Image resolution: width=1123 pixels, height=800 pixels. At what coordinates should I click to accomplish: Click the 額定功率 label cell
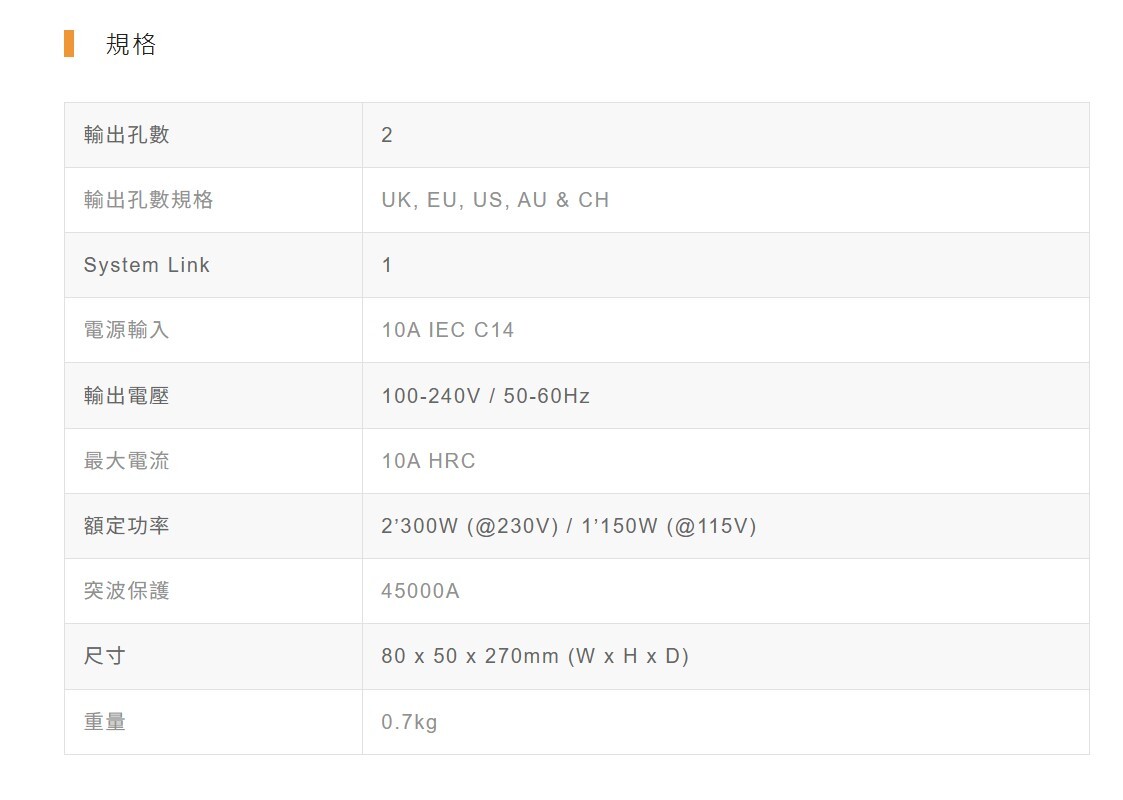(127, 526)
